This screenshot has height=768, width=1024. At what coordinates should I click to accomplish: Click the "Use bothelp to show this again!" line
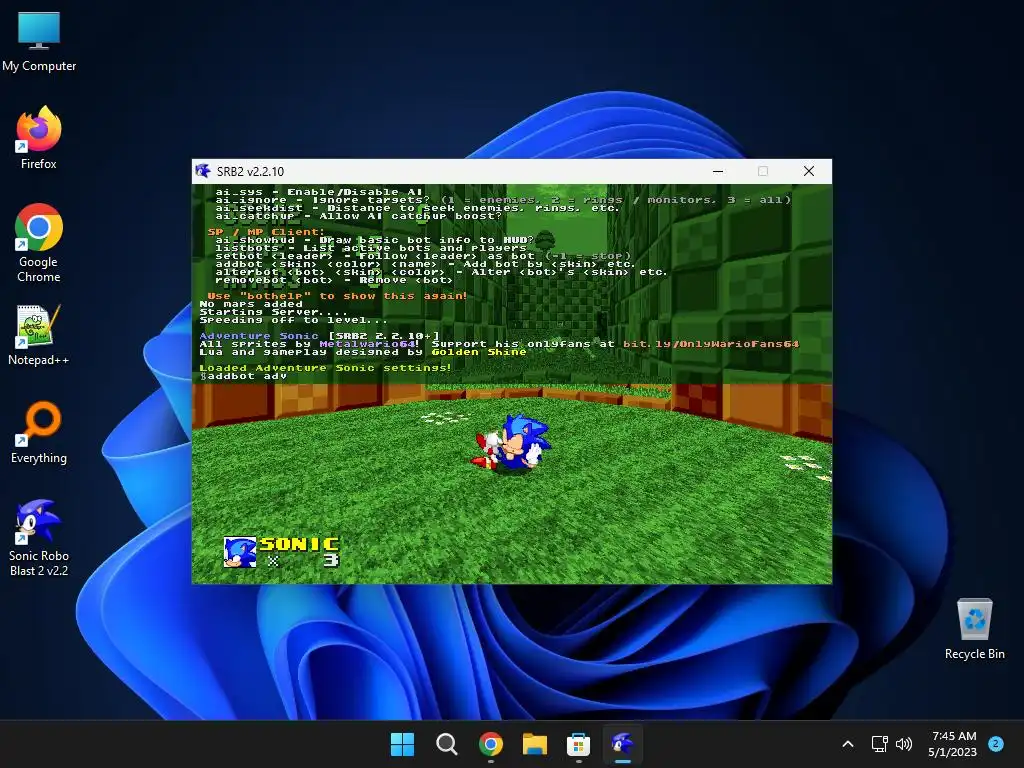[337, 296]
